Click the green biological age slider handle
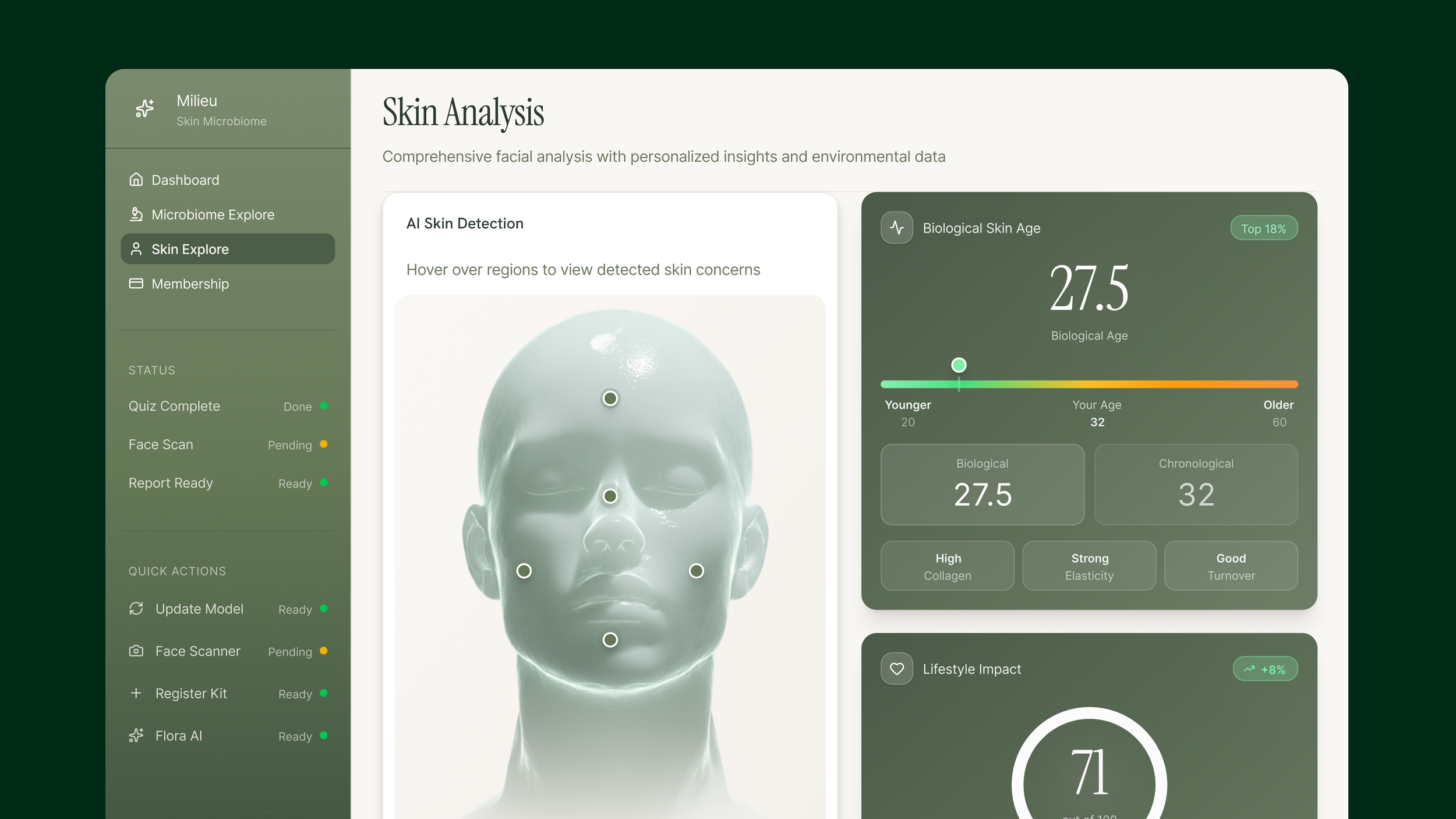 coord(958,365)
